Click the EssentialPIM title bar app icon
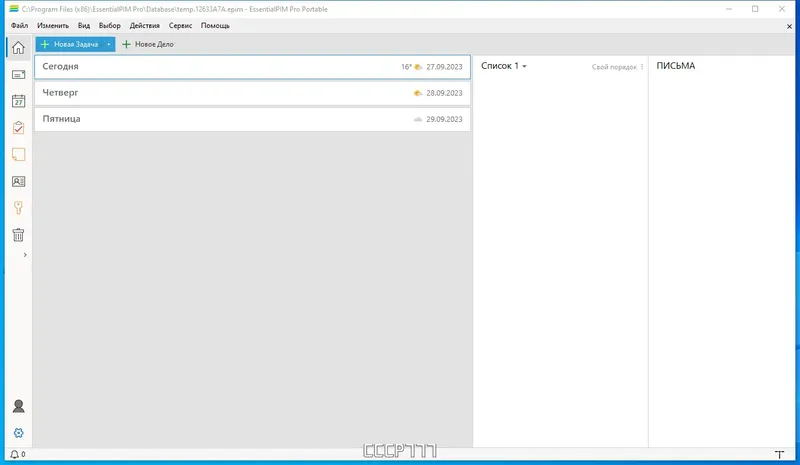800x465 pixels. [14, 9]
